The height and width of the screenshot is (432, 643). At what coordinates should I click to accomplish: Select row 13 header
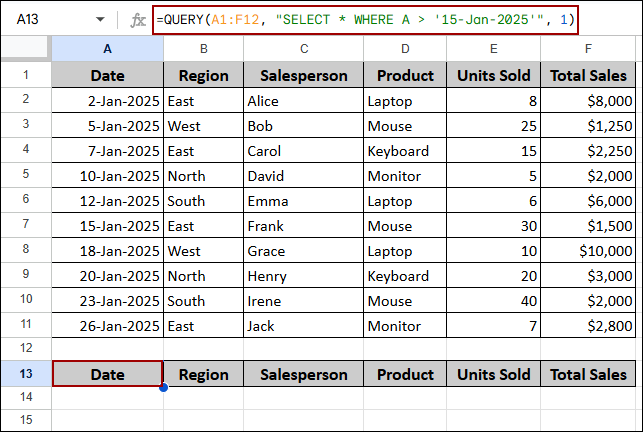tap(26, 374)
